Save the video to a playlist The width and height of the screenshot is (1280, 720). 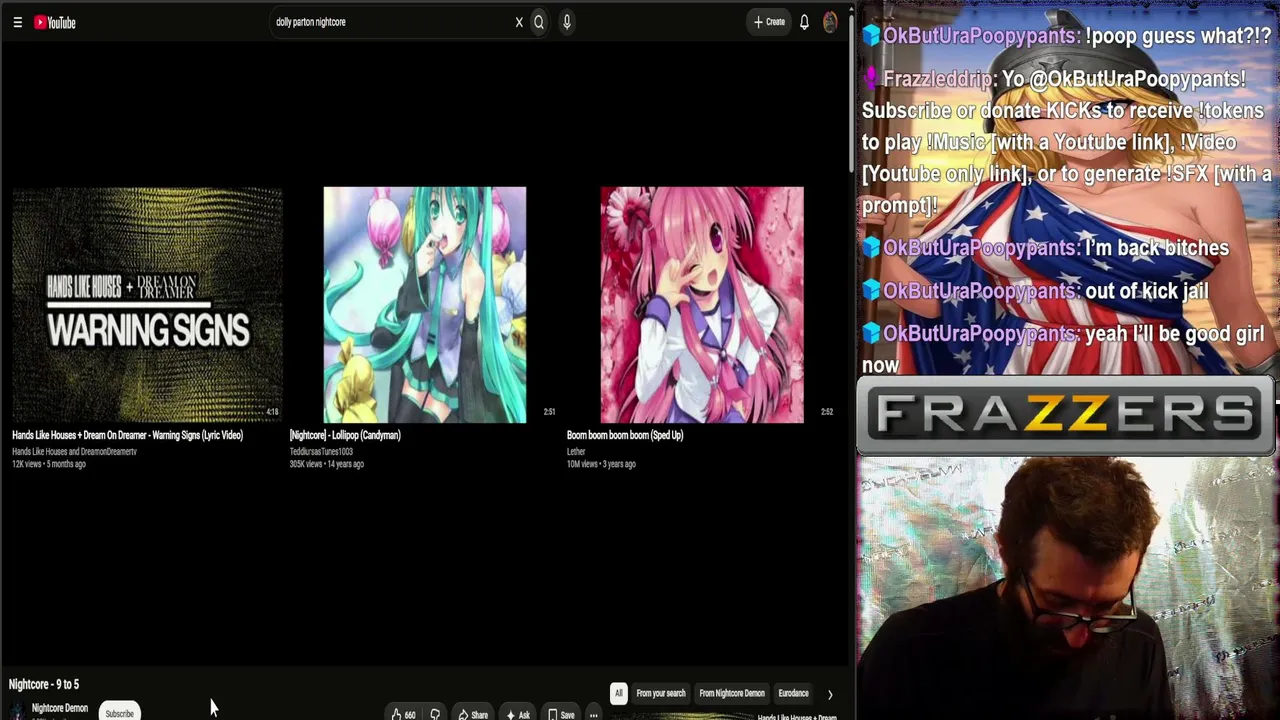point(561,714)
